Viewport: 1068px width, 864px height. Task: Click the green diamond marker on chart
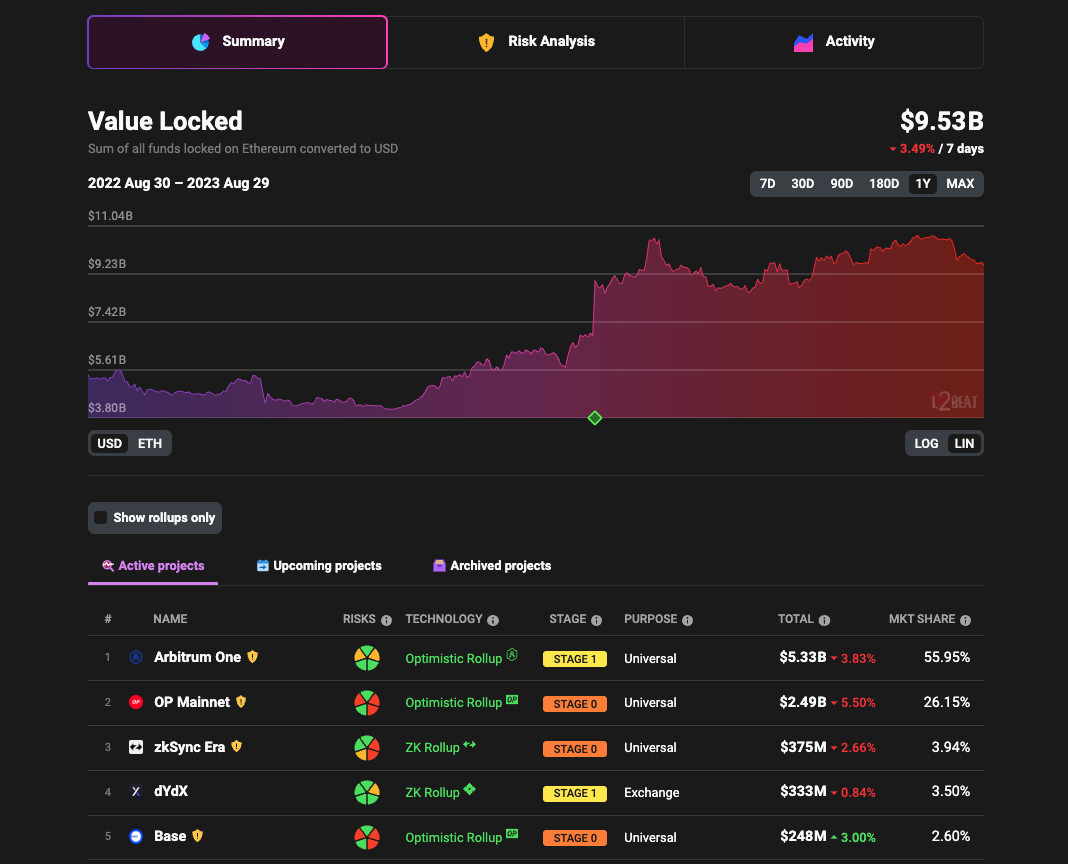tap(595, 418)
